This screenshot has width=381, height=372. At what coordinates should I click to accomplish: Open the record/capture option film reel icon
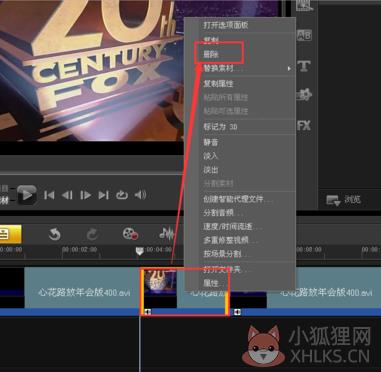point(130,234)
